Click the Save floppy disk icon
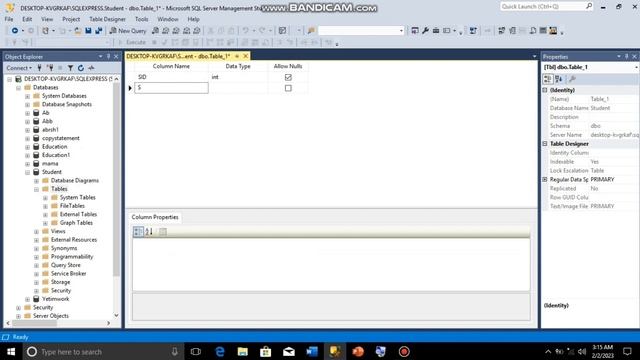640x360 pixels. click(88, 31)
